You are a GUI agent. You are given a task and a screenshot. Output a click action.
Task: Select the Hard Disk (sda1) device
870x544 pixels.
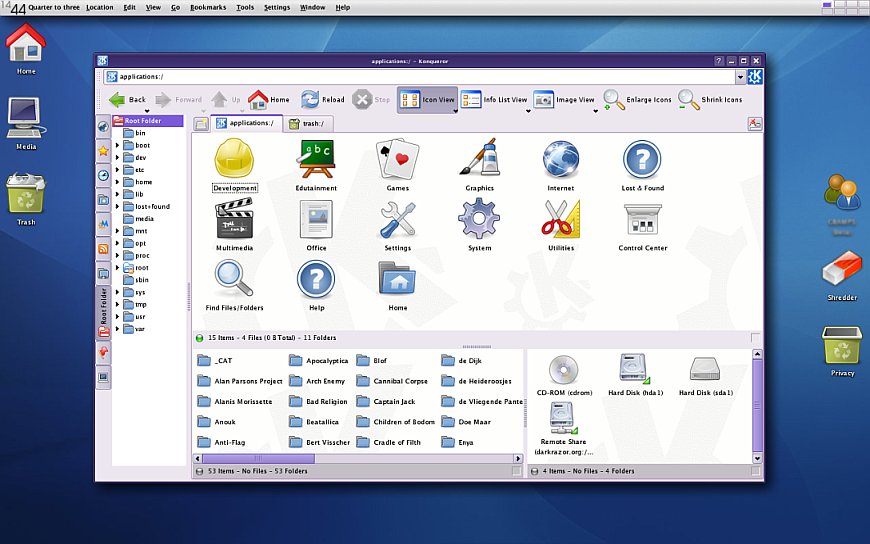pyautogui.click(x=705, y=369)
